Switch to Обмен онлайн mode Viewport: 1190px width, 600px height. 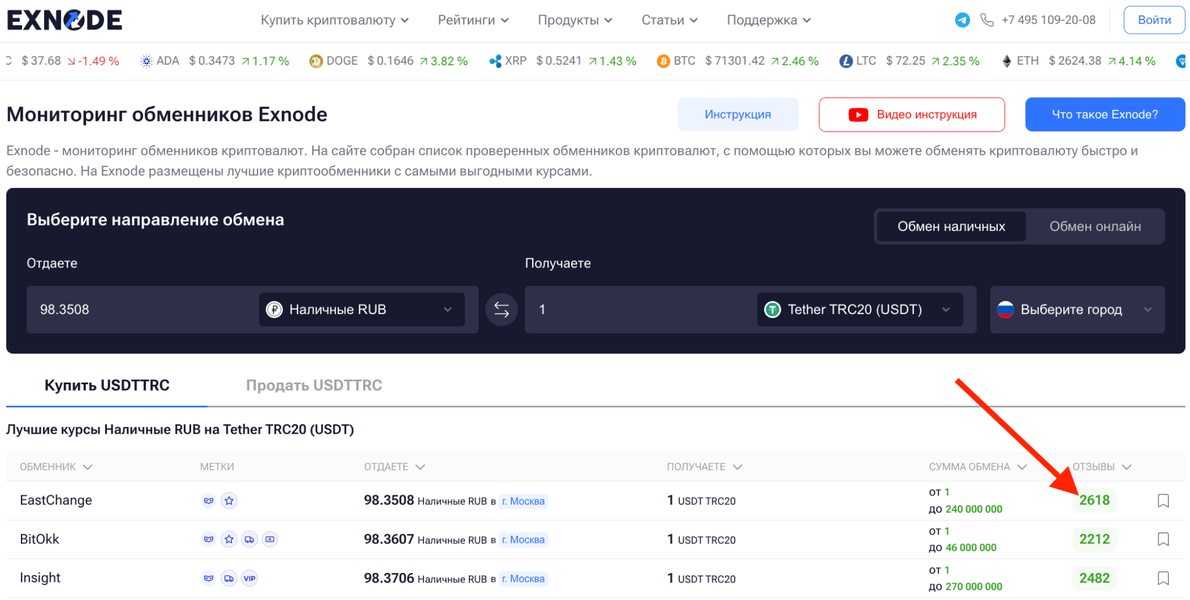coord(1094,226)
